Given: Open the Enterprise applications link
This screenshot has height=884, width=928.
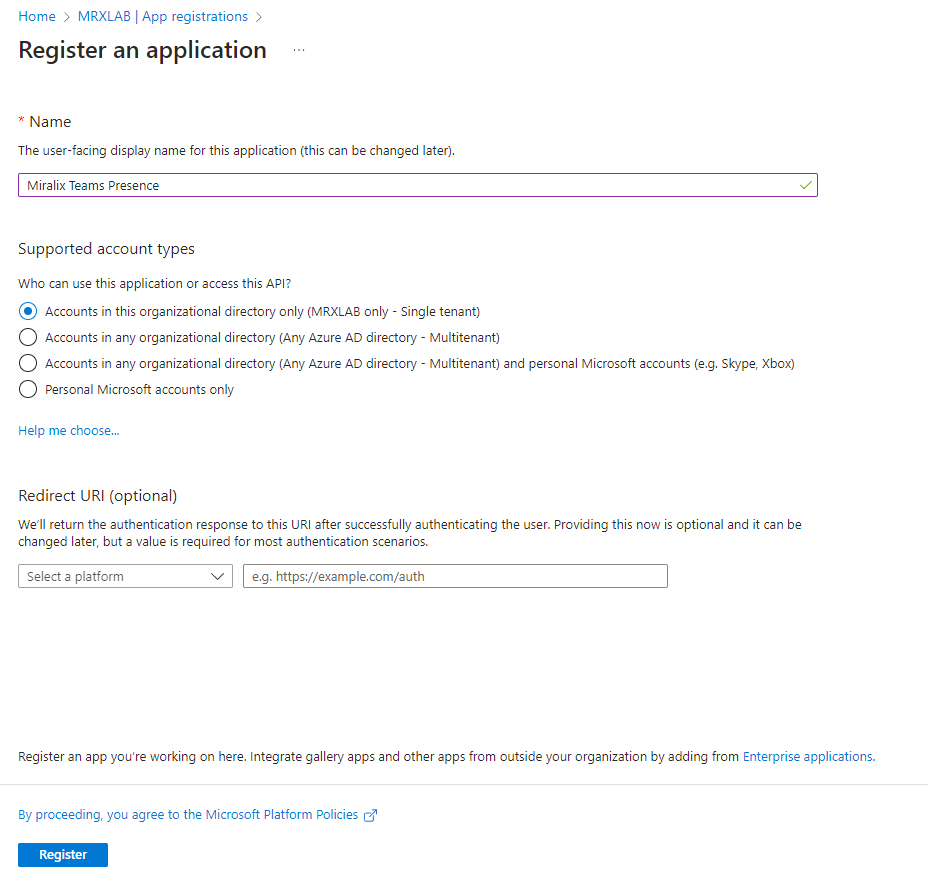Looking at the screenshot, I should (x=808, y=757).
